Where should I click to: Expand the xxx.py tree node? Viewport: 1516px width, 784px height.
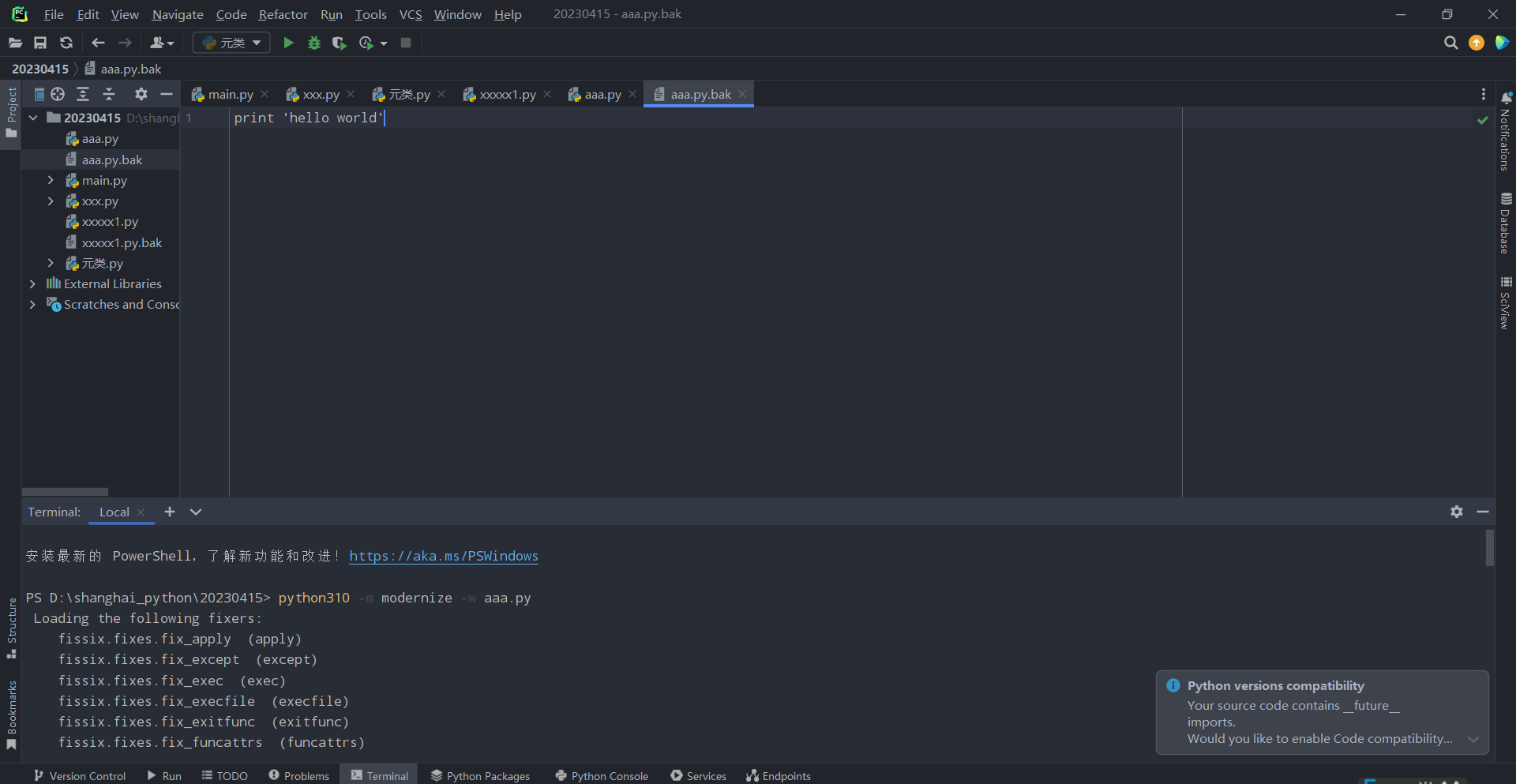click(51, 201)
